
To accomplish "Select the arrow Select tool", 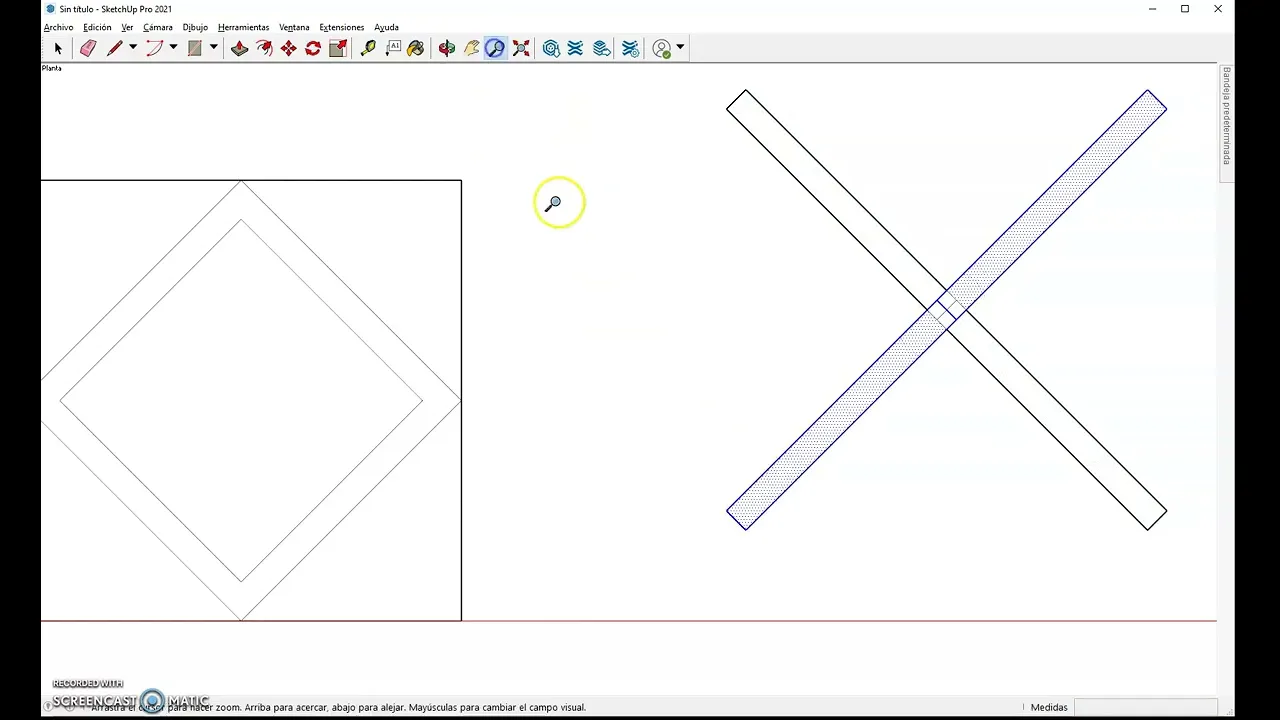I will tap(58, 48).
